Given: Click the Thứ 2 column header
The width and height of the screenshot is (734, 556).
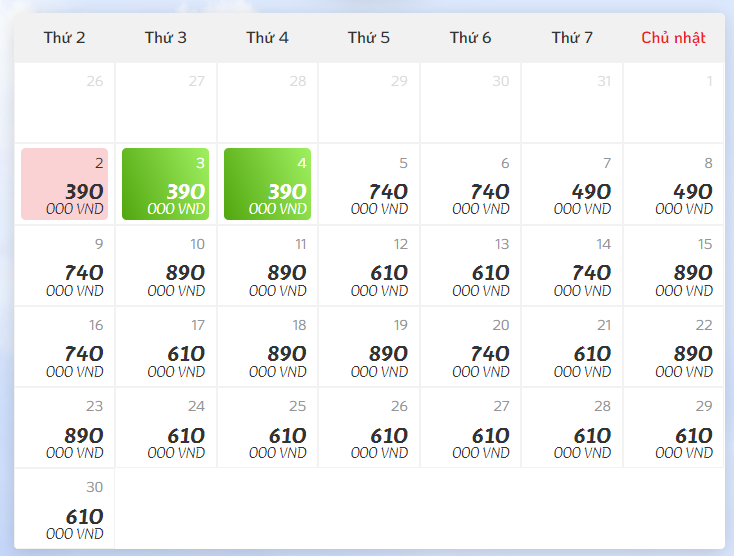Looking at the screenshot, I should point(65,37).
